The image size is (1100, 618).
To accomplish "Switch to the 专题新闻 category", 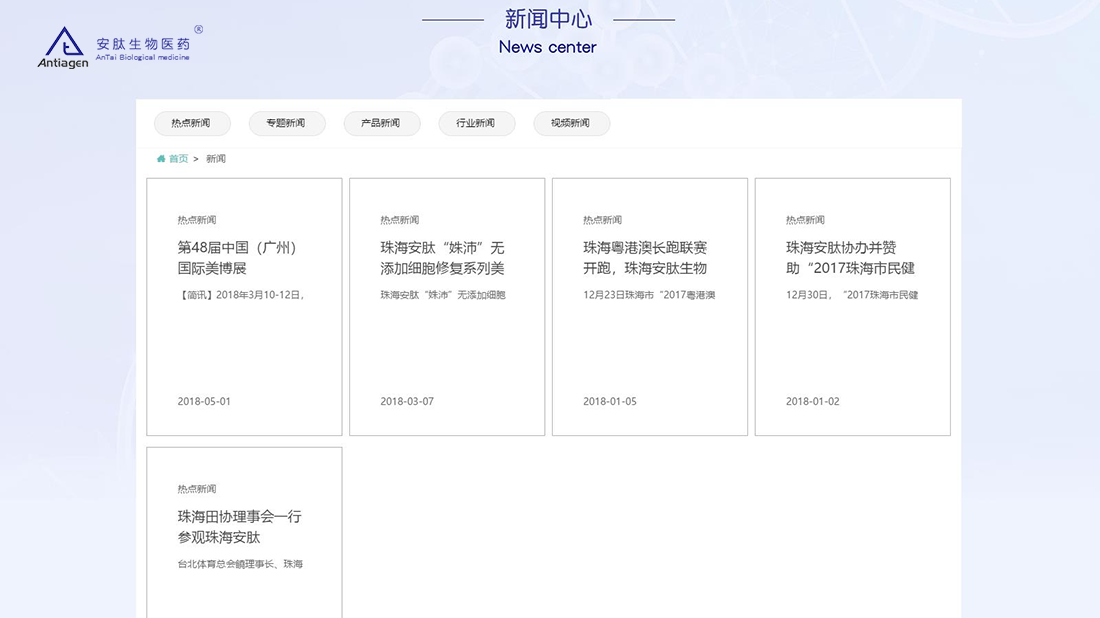I will click(x=287, y=123).
